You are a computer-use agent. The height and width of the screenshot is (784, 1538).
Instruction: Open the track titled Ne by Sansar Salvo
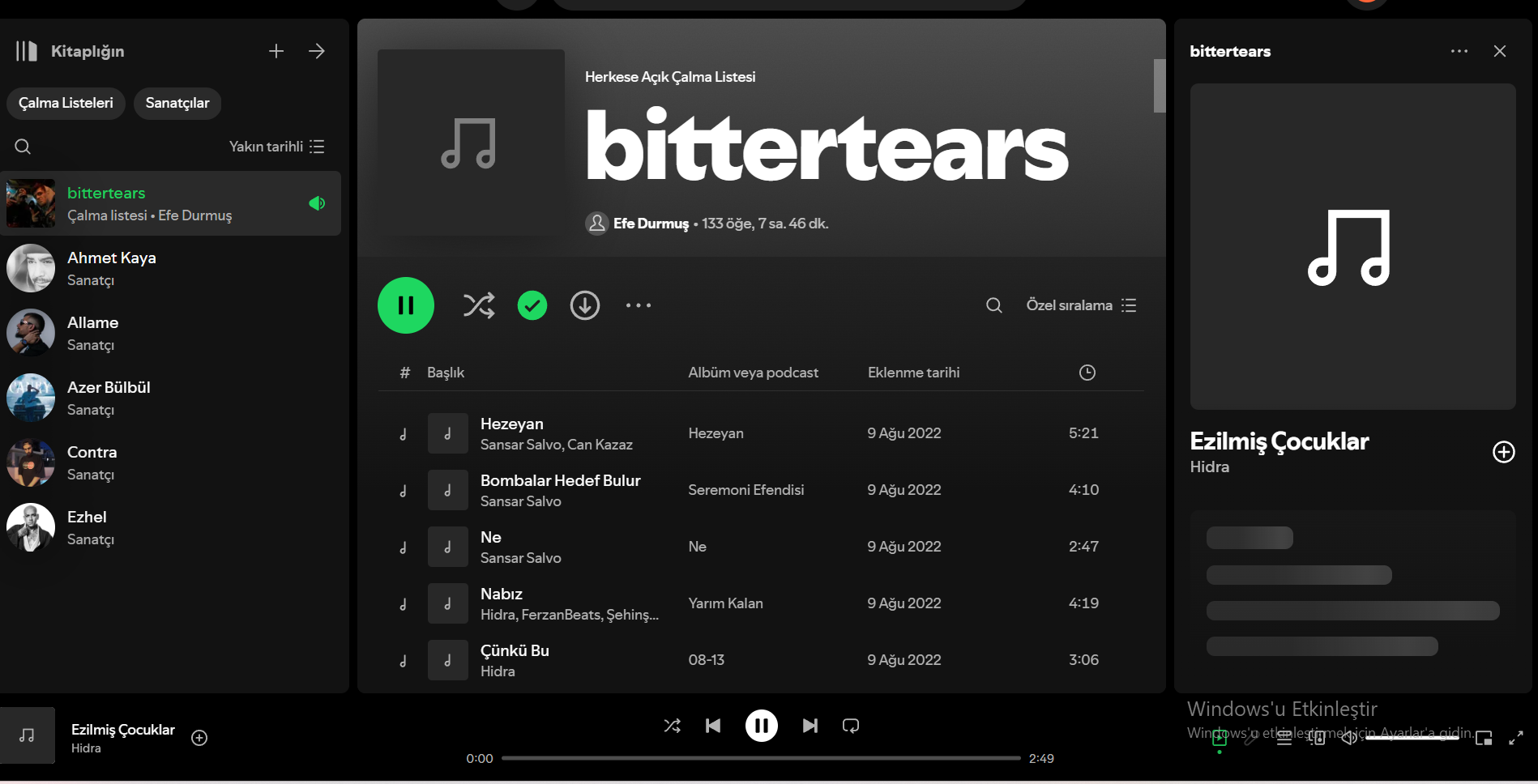491,538
